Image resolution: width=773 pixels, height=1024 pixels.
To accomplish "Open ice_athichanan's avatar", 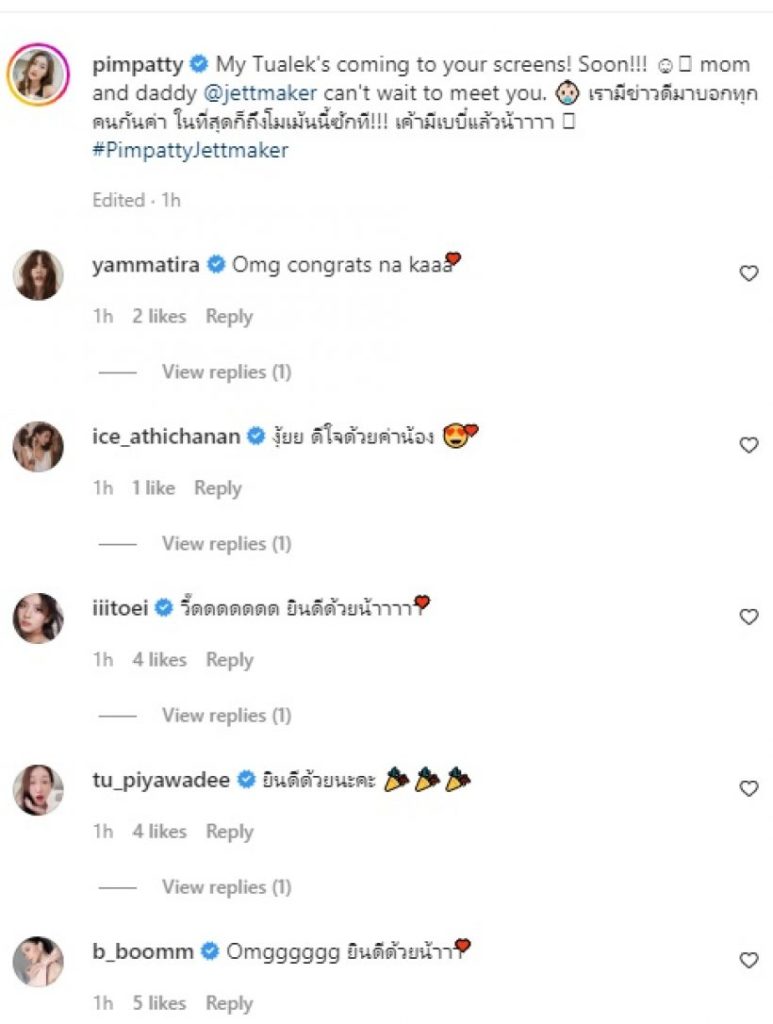I will (x=38, y=446).
